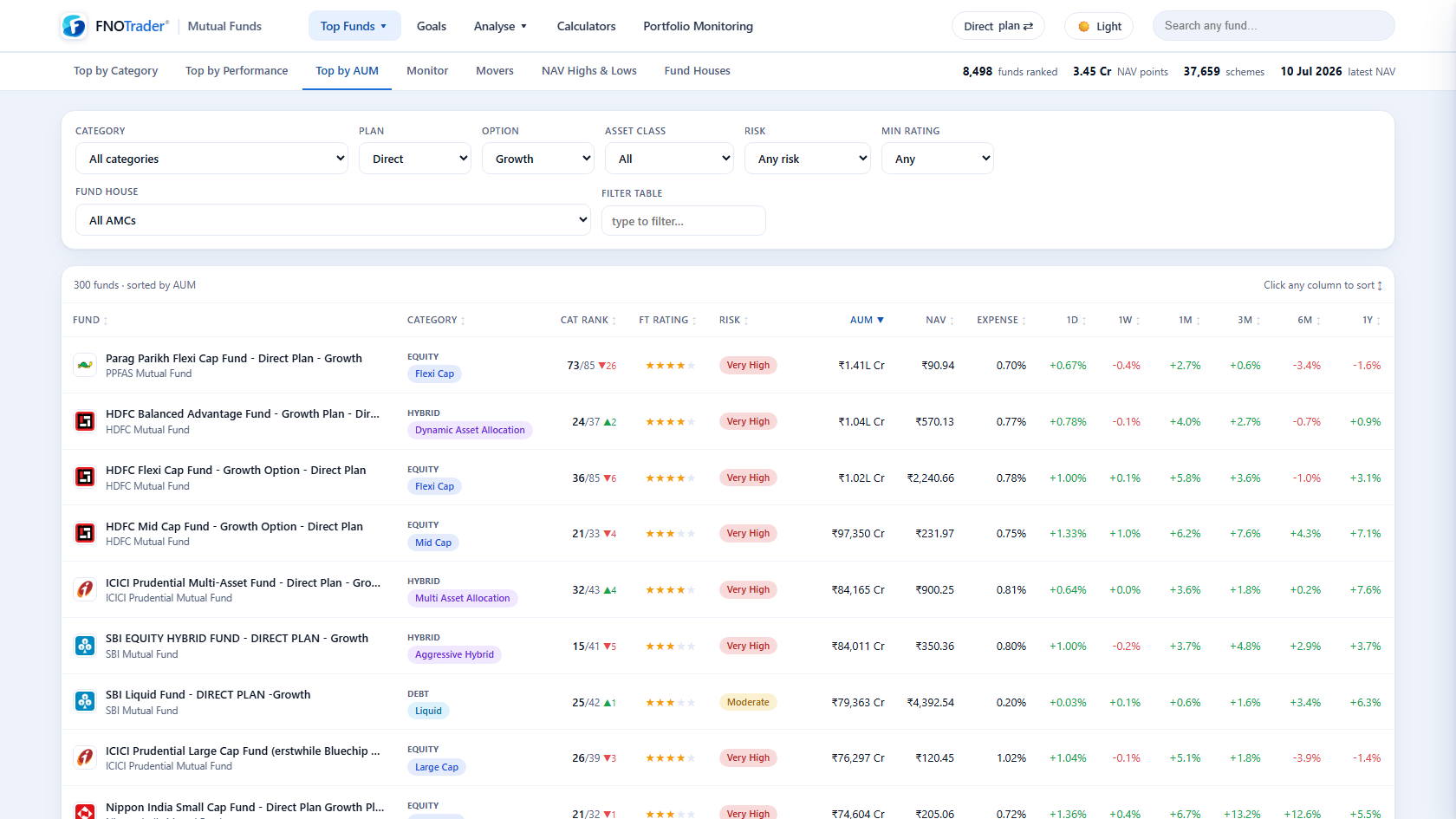Open SBI Liquid Fund - DIRECT PLAN link
Viewport: 1456px width, 819px height.
click(x=208, y=694)
